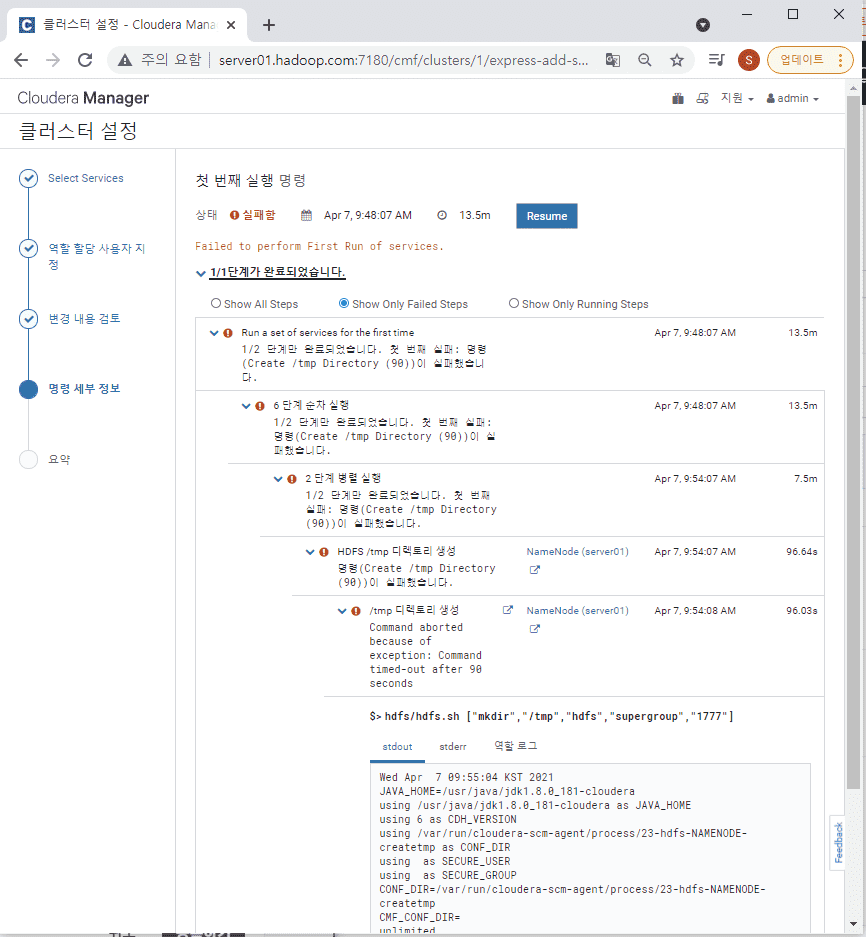
Task: Reload the page with refresh icon
Action: click(85, 60)
